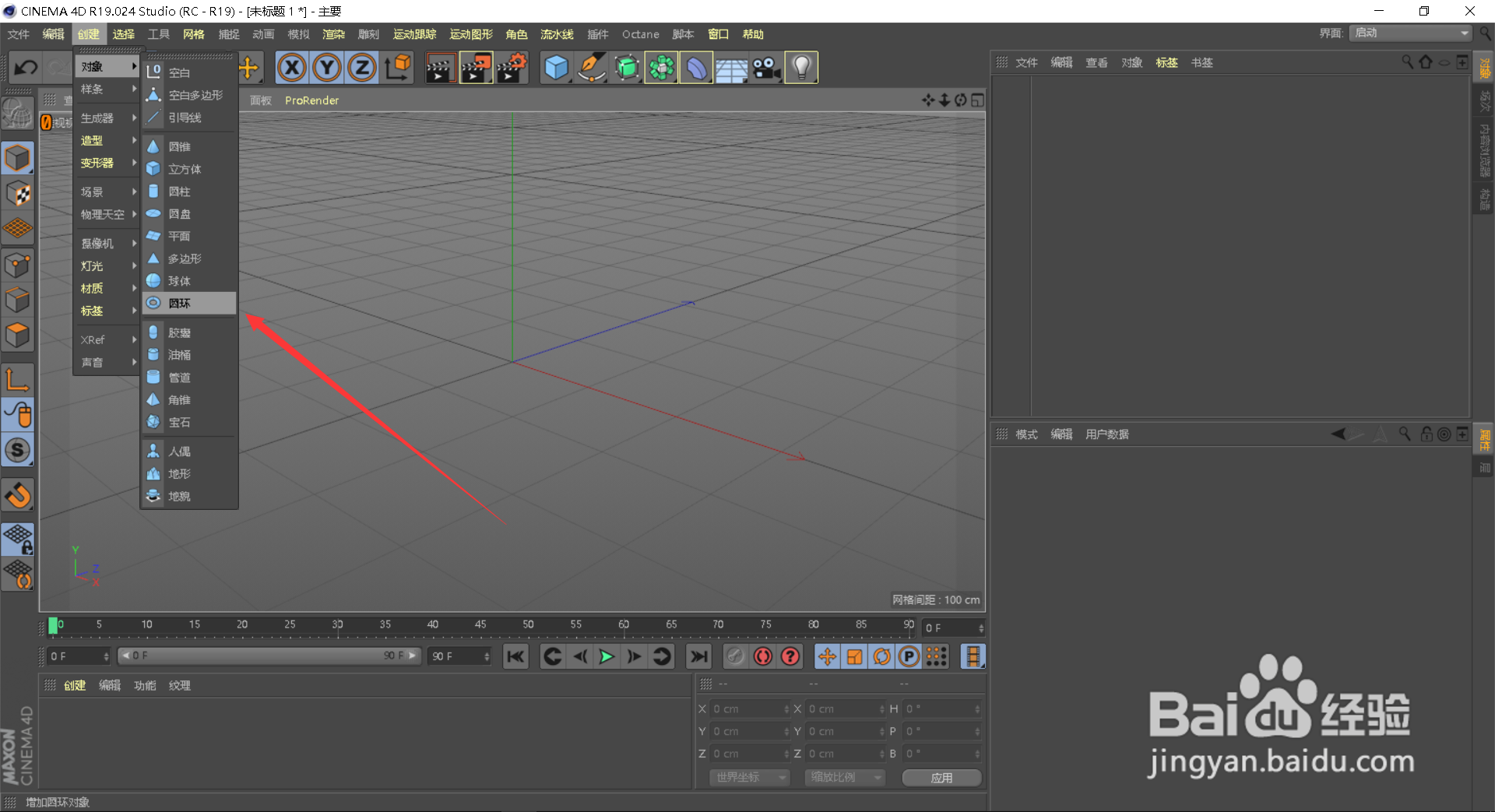Click frame 45 on the timeline ruler
This screenshot has height=812, width=1495.
480,625
